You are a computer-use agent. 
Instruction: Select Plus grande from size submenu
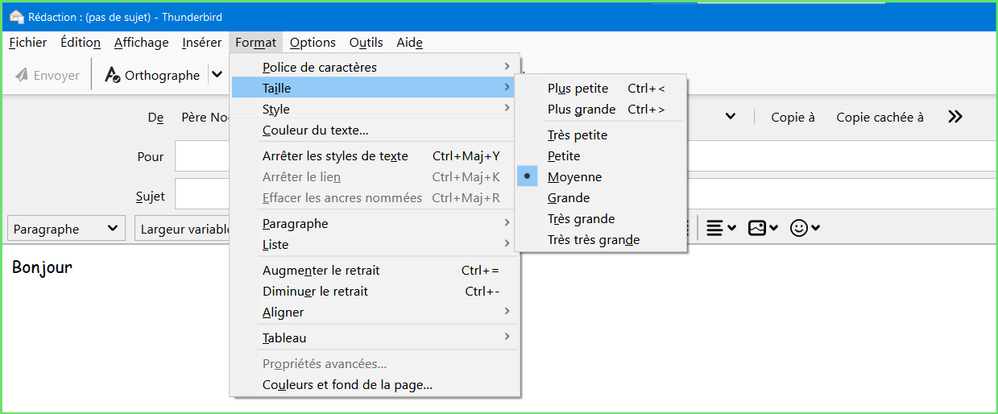coord(581,109)
